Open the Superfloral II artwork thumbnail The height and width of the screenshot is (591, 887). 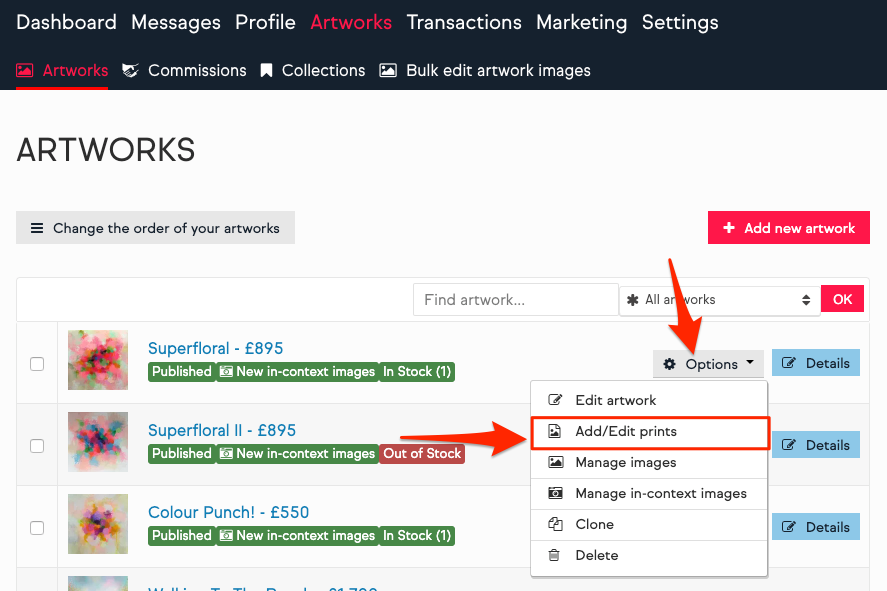tap(98, 442)
